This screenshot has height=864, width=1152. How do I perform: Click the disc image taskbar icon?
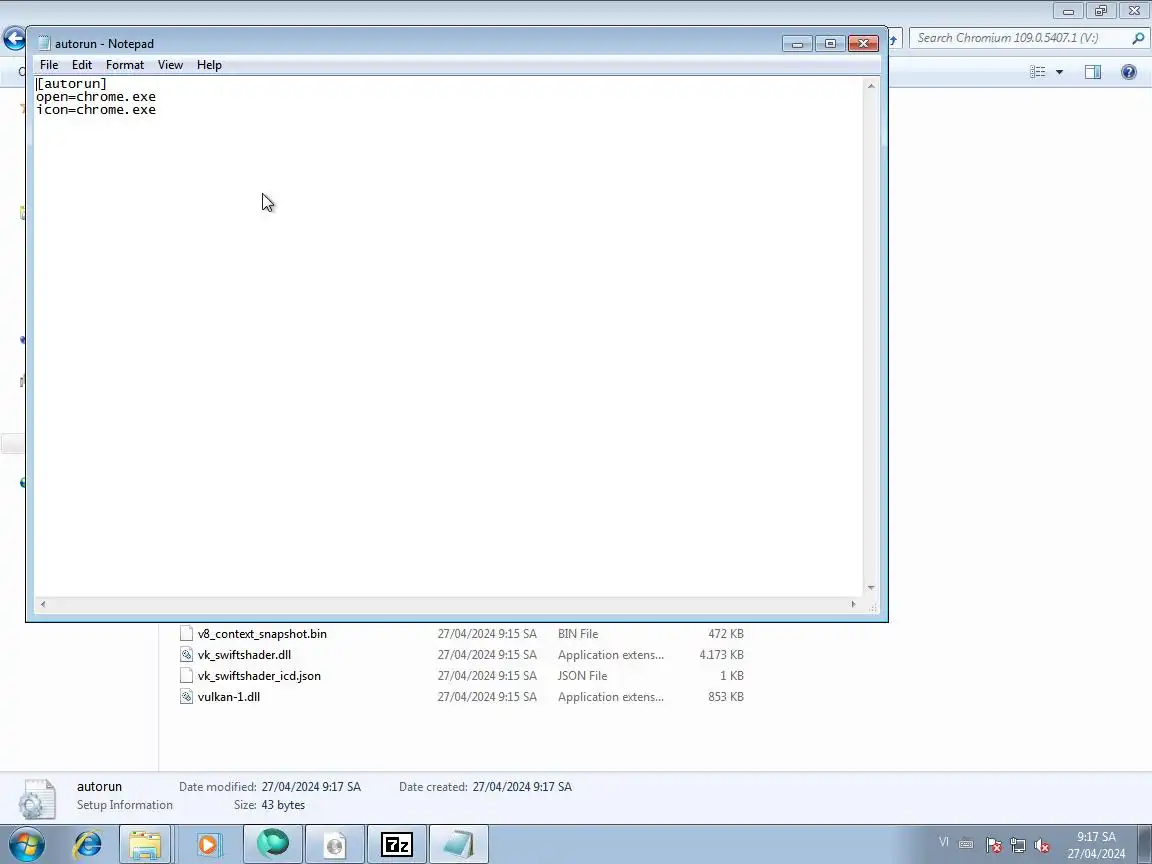coord(334,844)
